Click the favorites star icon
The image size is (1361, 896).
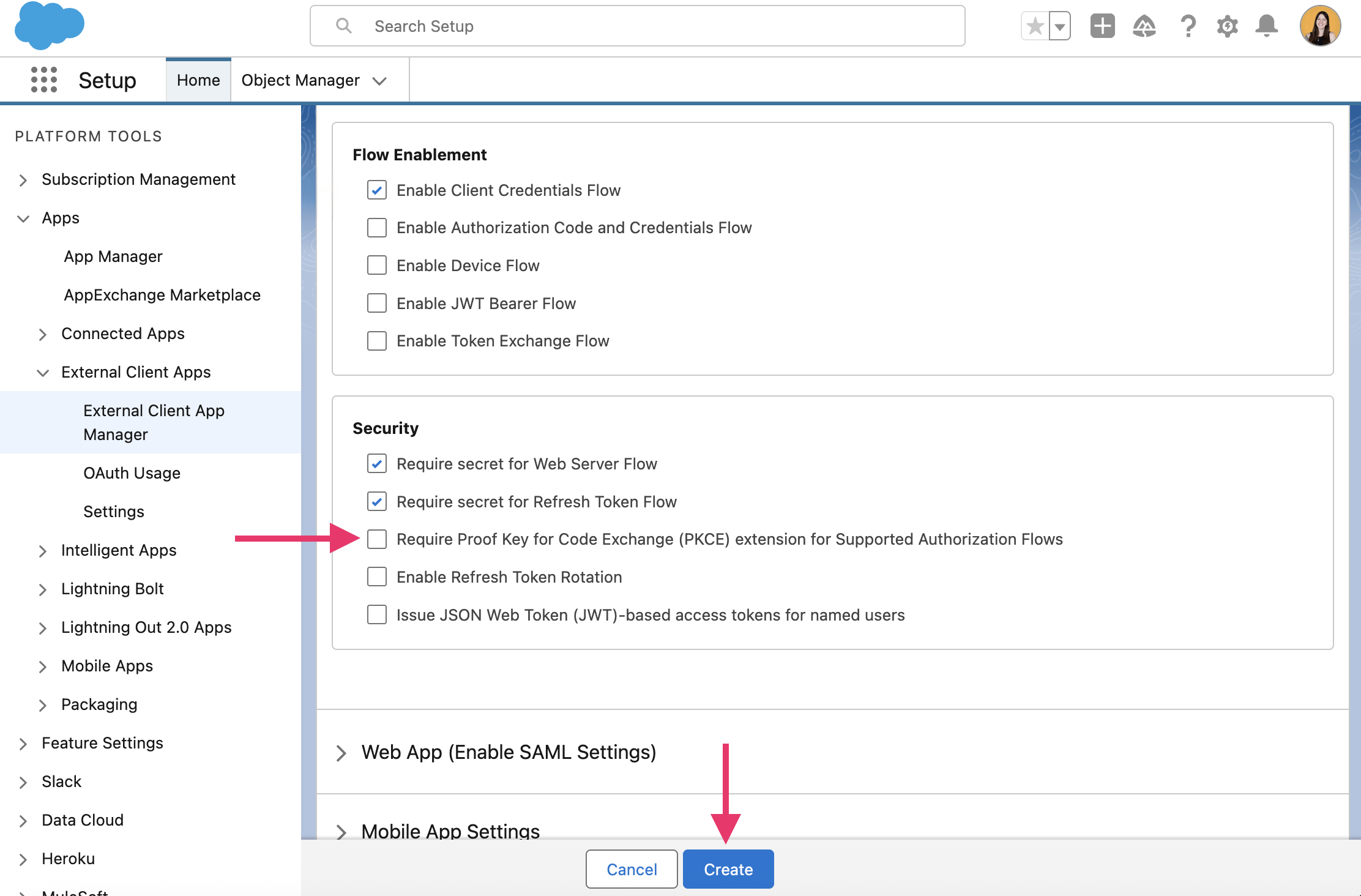[x=1034, y=26]
